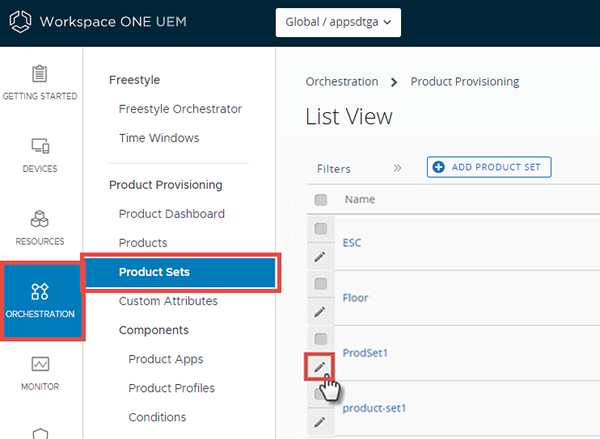Tick the checkbox for the Floor row
Image resolution: width=600 pixels, height=439 pixels.
321,284
